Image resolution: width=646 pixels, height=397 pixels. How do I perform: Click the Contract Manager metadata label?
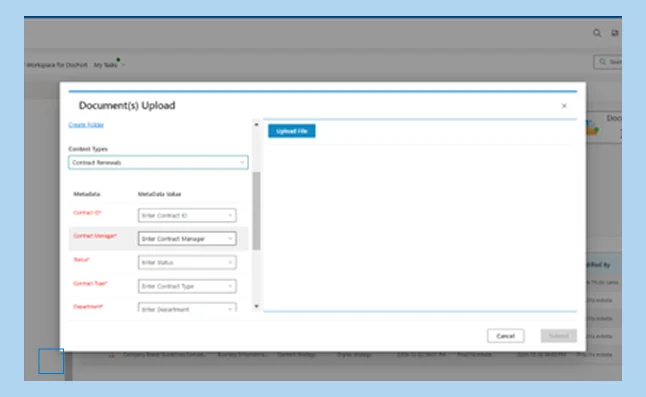95,236
